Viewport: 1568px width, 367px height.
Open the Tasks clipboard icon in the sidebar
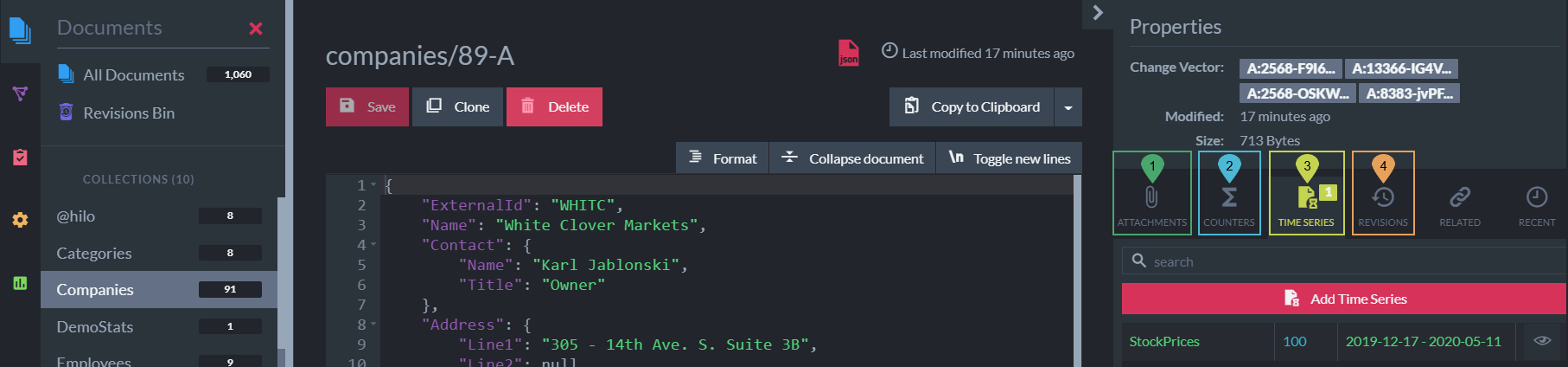20,157
